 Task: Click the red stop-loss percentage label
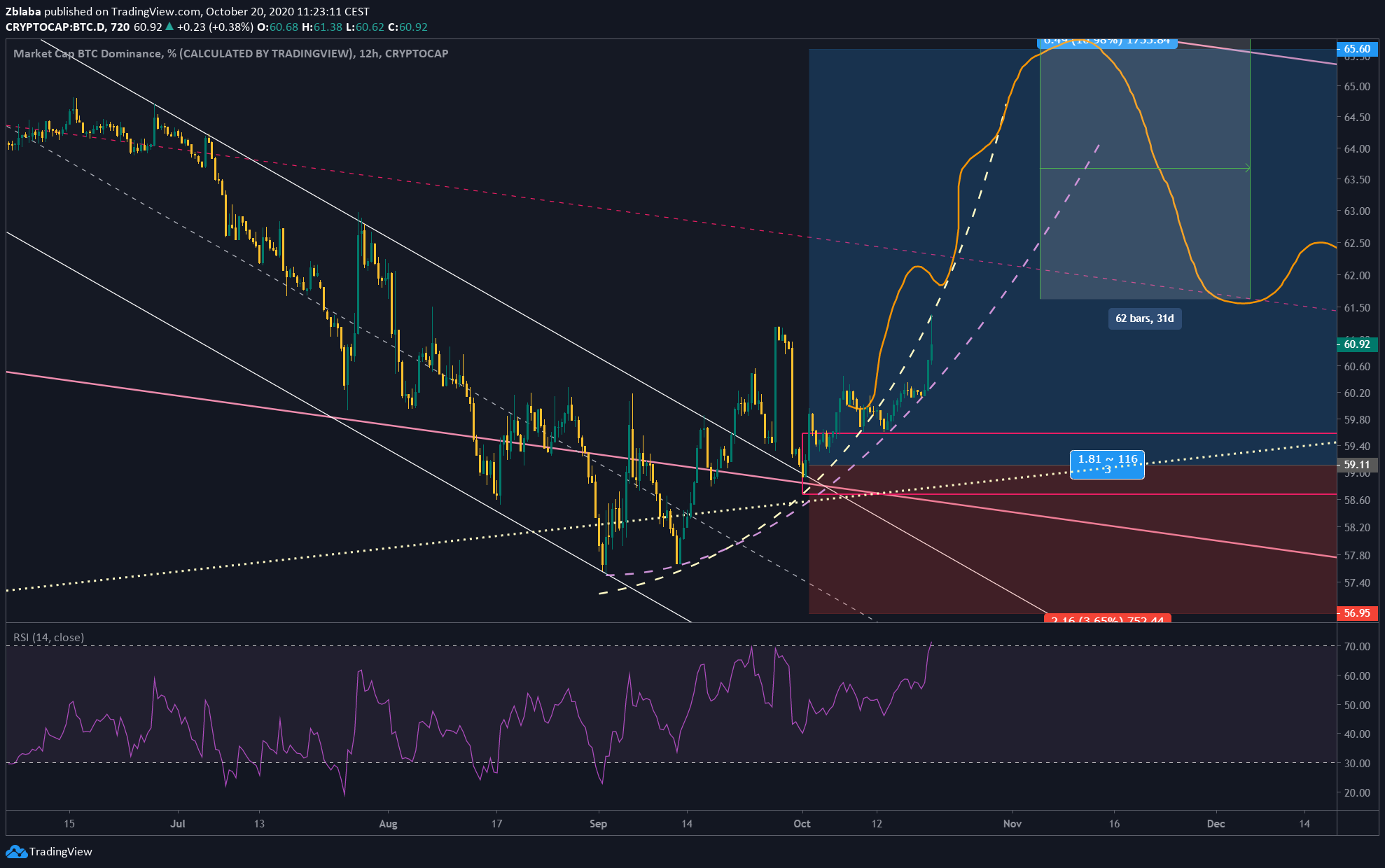coord(1108,619)
